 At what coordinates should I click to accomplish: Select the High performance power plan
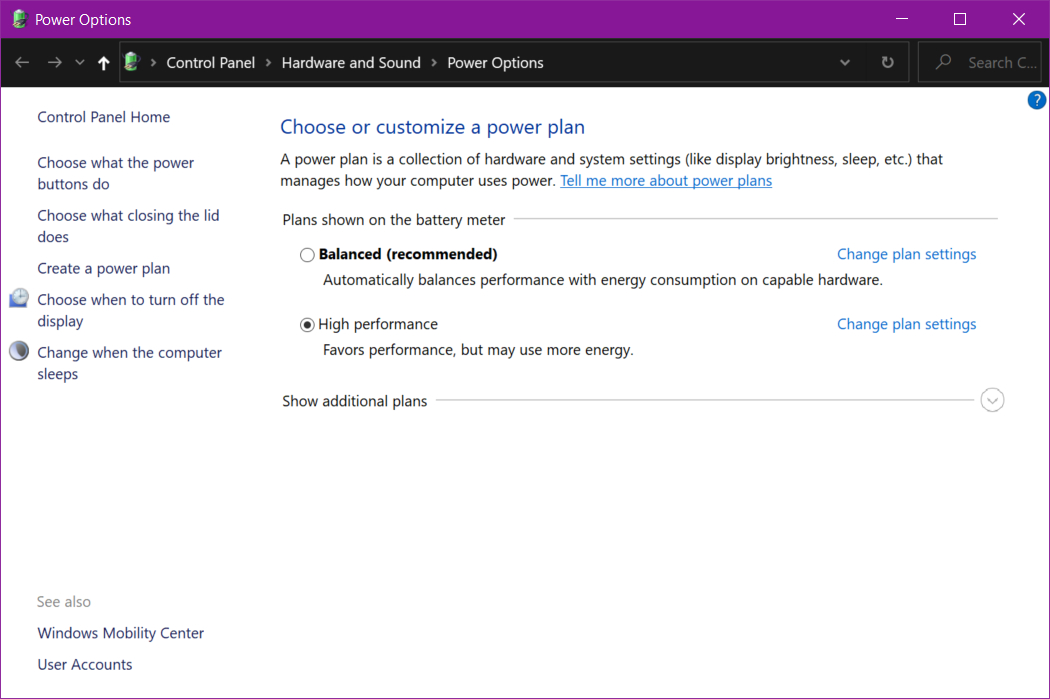click(x=307, y=324)
